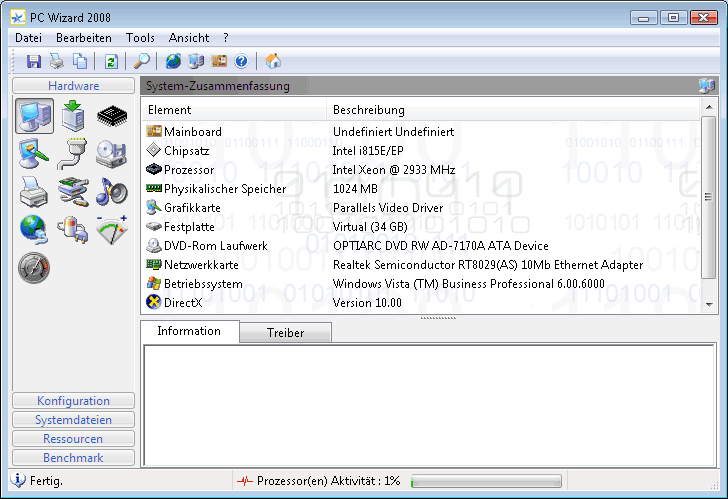Image resolution: width=728 pixels, height=499 pixels.
Task: Click the Home house toolbar icon
Action: [x=273, y=61]
